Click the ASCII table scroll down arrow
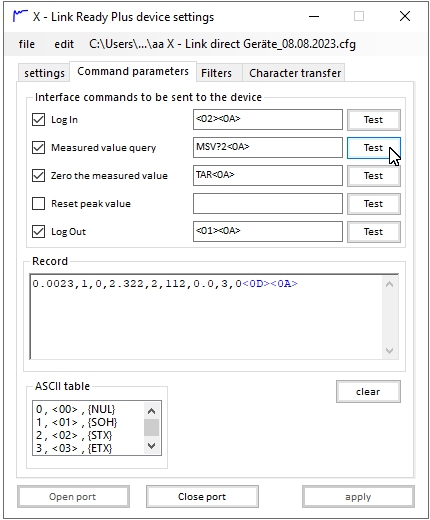 coord(152,446)
